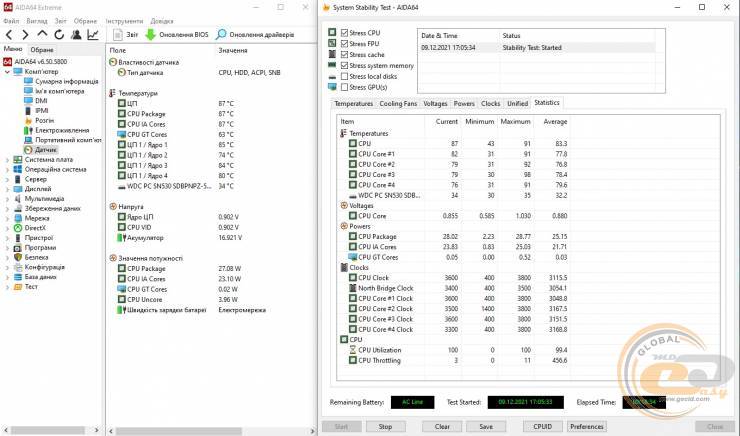Image resolution: width=740 pixels, height=436 pixels.
Task: Open CPUID from the stability test
Action: click(543, 427)
